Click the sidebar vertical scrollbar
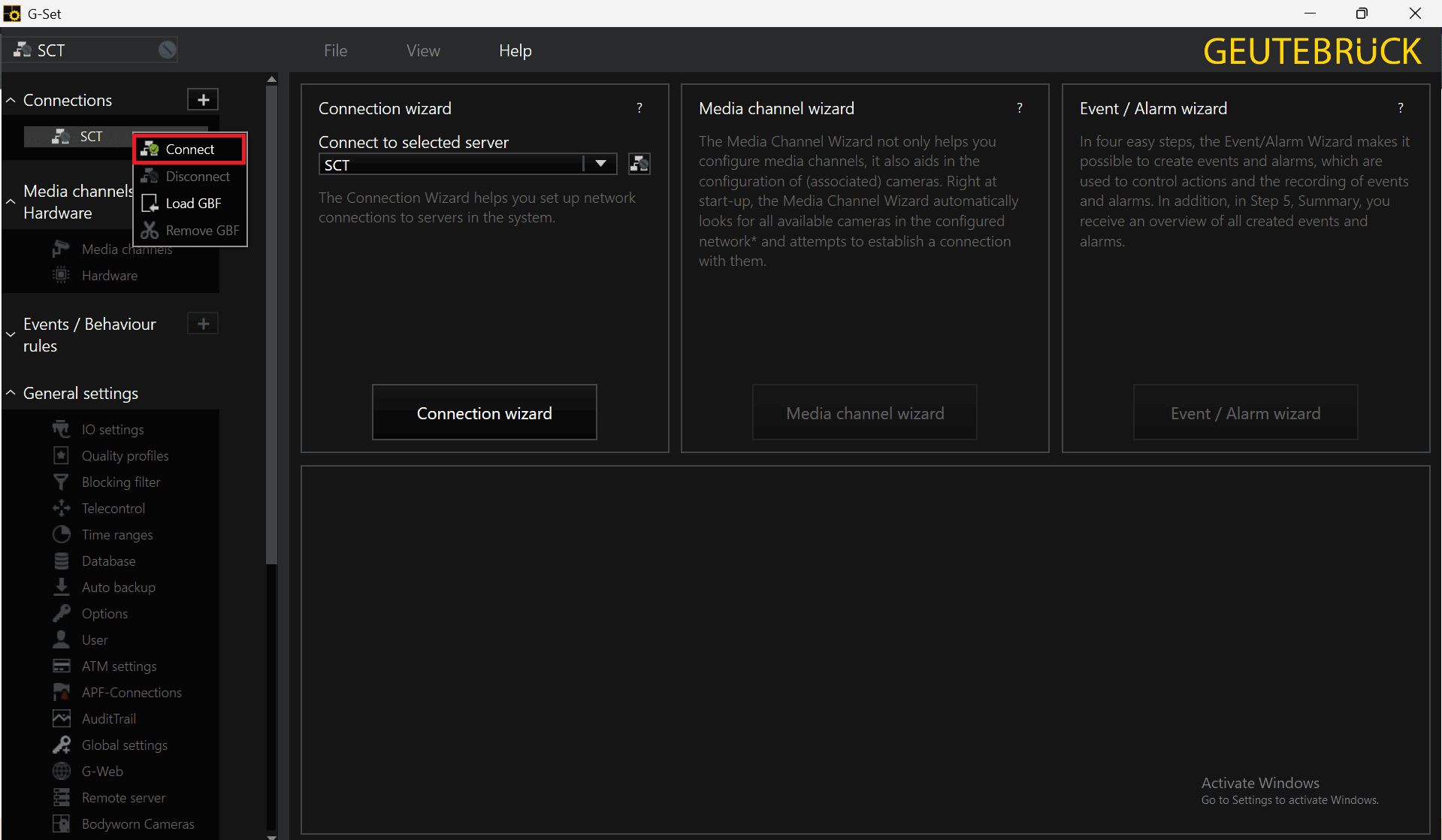Screen dimensions: 1442x840 point(271,323)
